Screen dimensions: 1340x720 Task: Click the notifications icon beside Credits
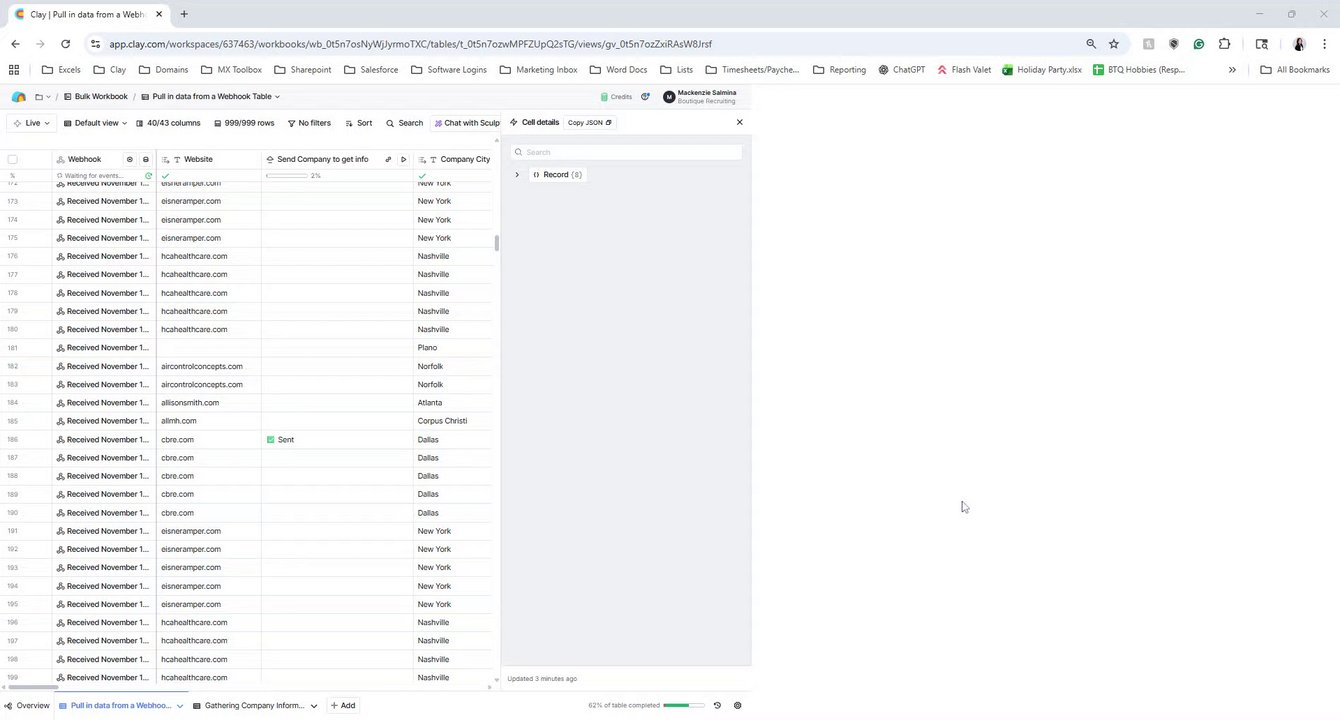point(645,97)
